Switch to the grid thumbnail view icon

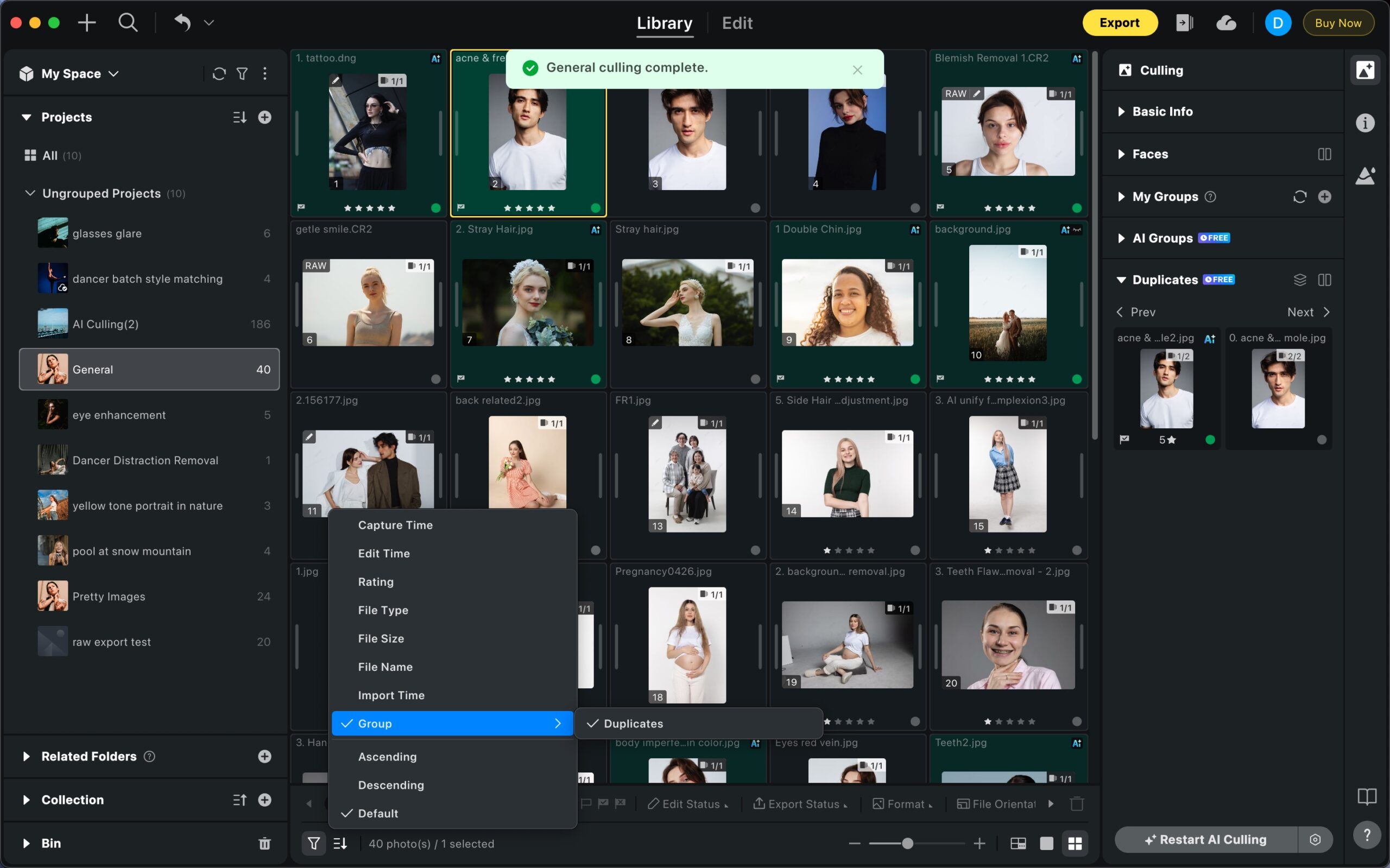click(x=1074, y=844)
